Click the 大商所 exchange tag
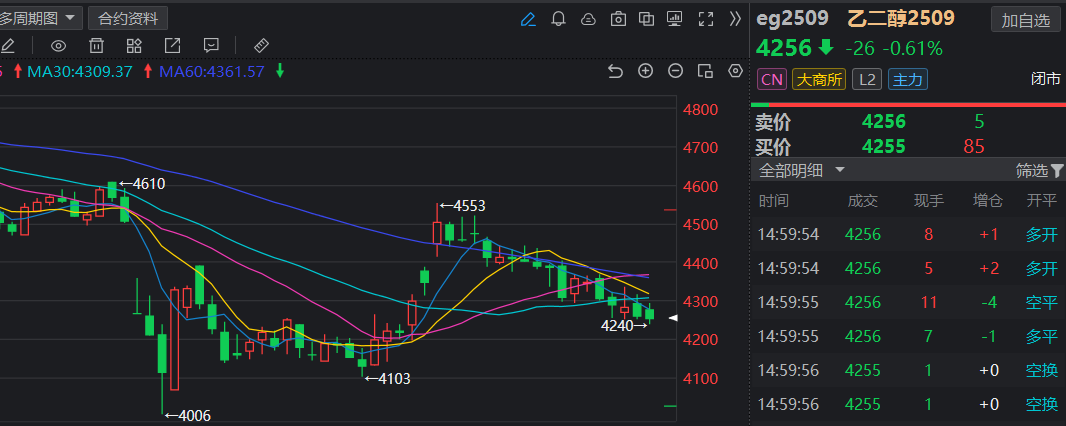 (819, 79)
